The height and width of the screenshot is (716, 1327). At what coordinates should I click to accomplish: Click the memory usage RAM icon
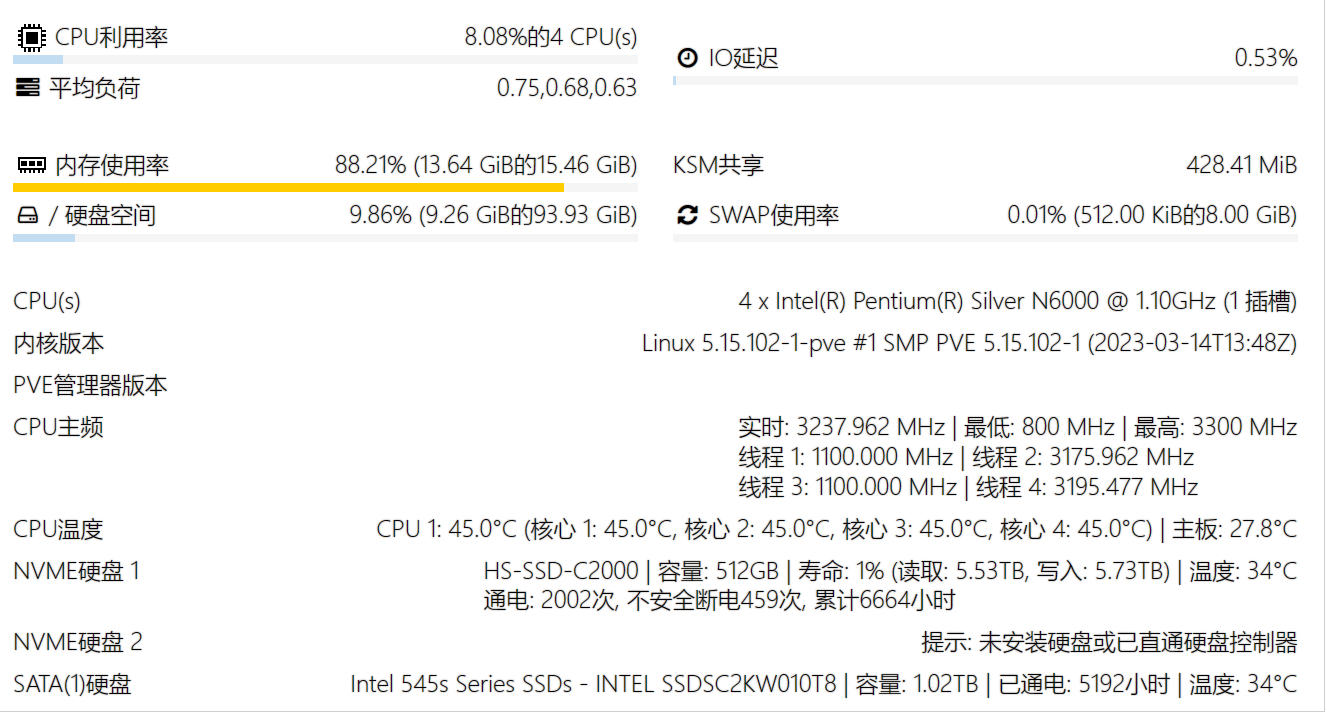pos(31,165)
